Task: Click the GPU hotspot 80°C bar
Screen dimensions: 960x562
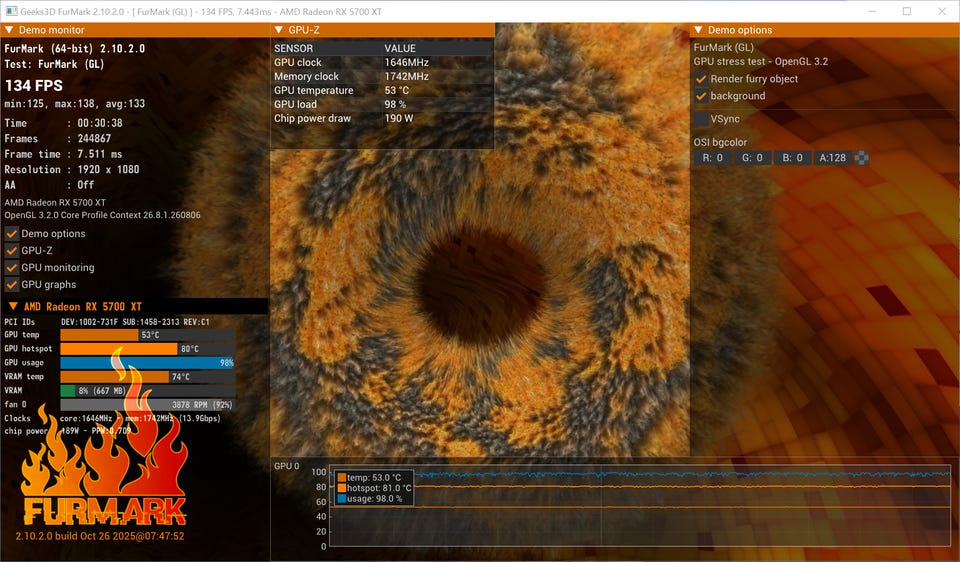Action: 148,349
